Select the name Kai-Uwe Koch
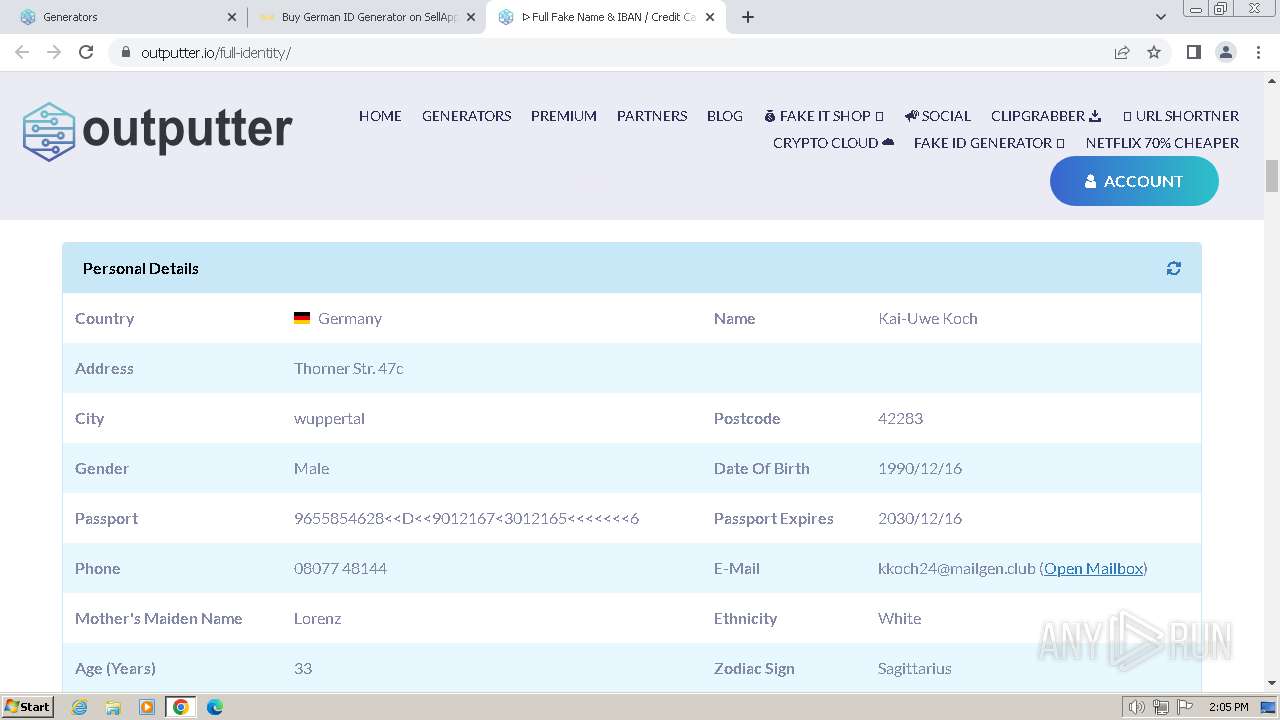1280x720 pixels. [928, 318]
